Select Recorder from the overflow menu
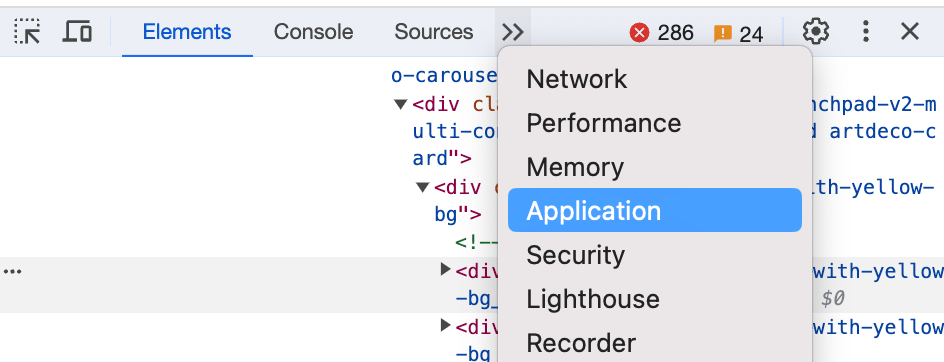 tap(654, 343)
